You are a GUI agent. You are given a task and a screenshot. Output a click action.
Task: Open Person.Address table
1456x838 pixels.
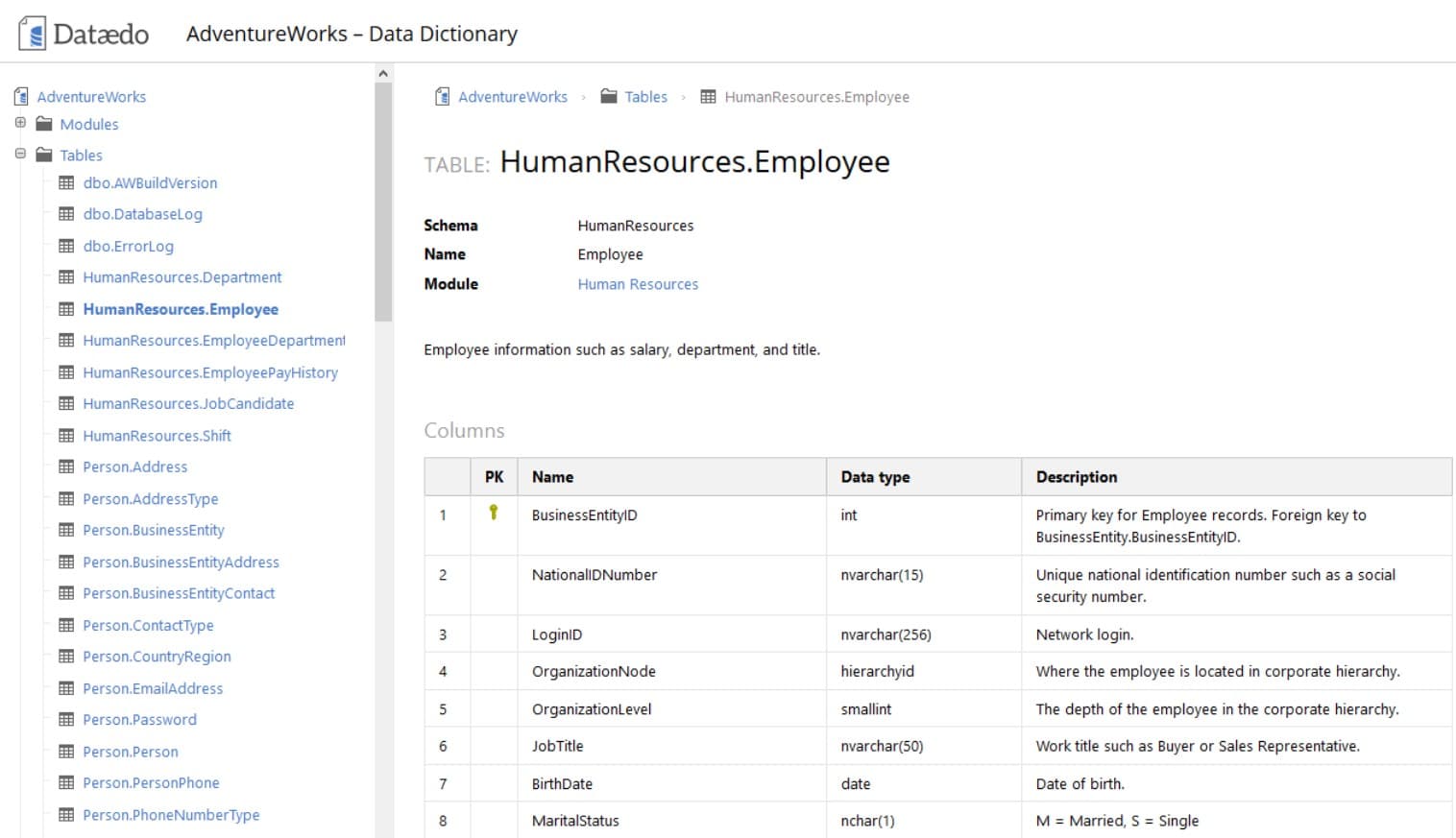(x=134, y=467)
